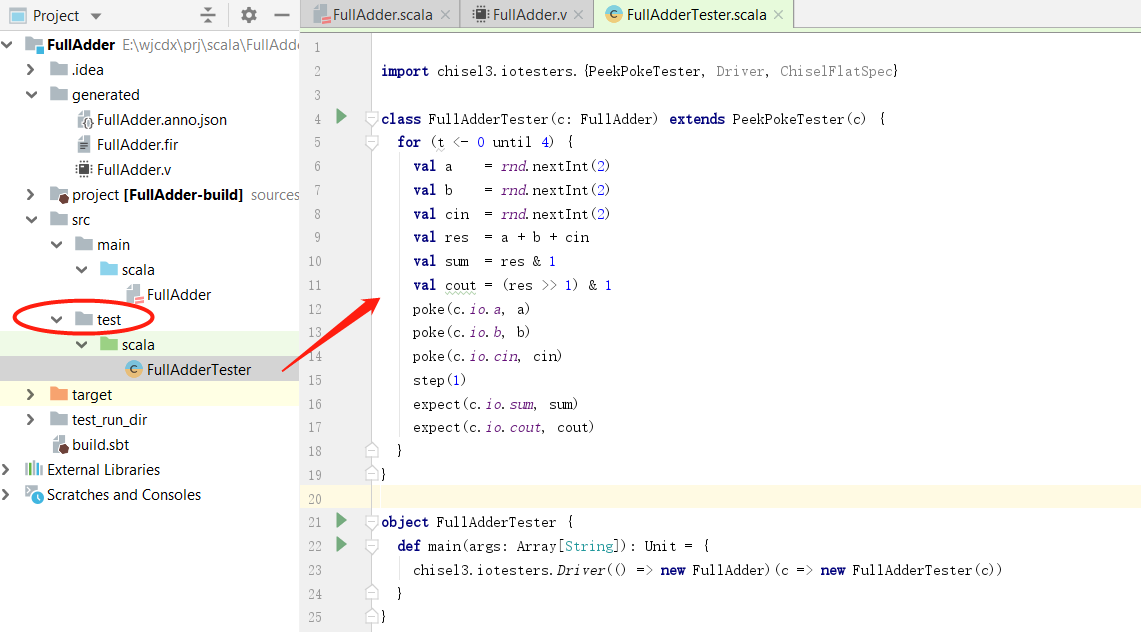Collapse the main folder

click(57, 244)
